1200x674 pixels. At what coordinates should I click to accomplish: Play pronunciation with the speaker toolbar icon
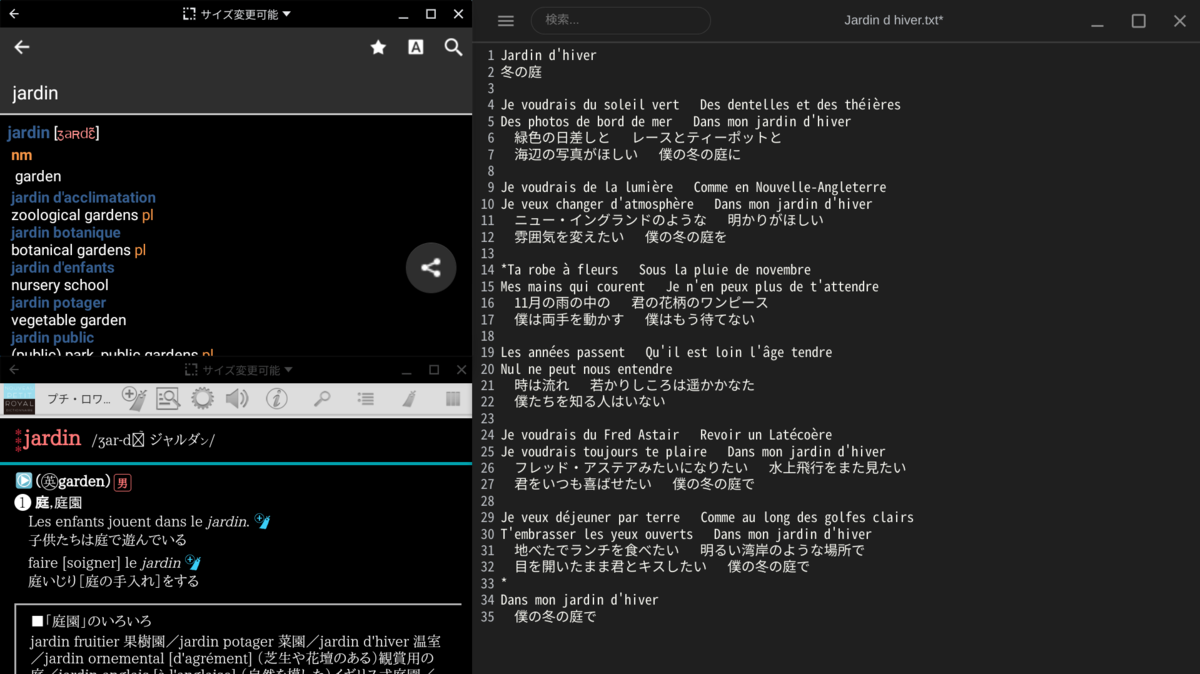[x=237, y=399]
